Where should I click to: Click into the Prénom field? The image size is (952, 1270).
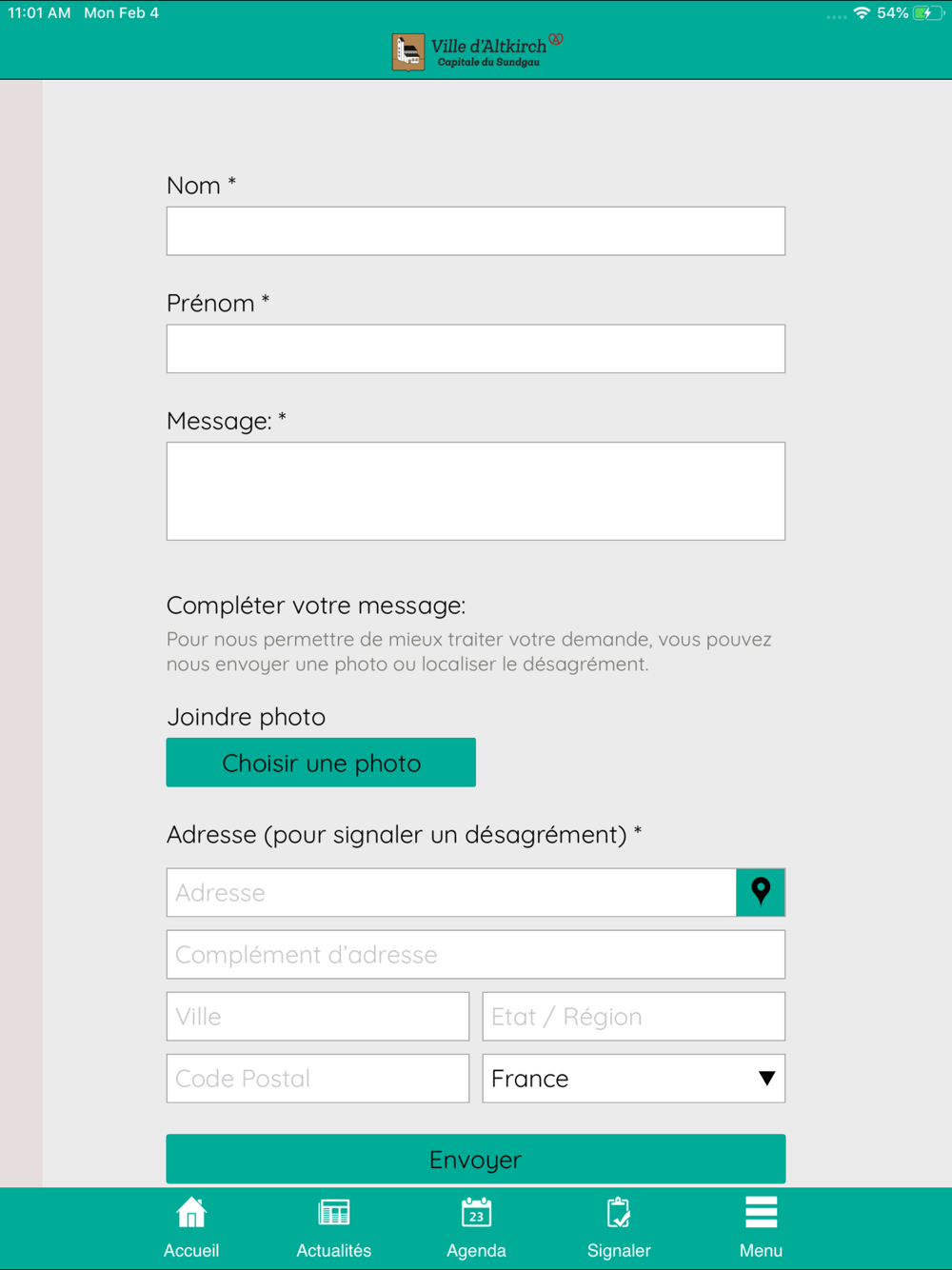click(476, 348)
